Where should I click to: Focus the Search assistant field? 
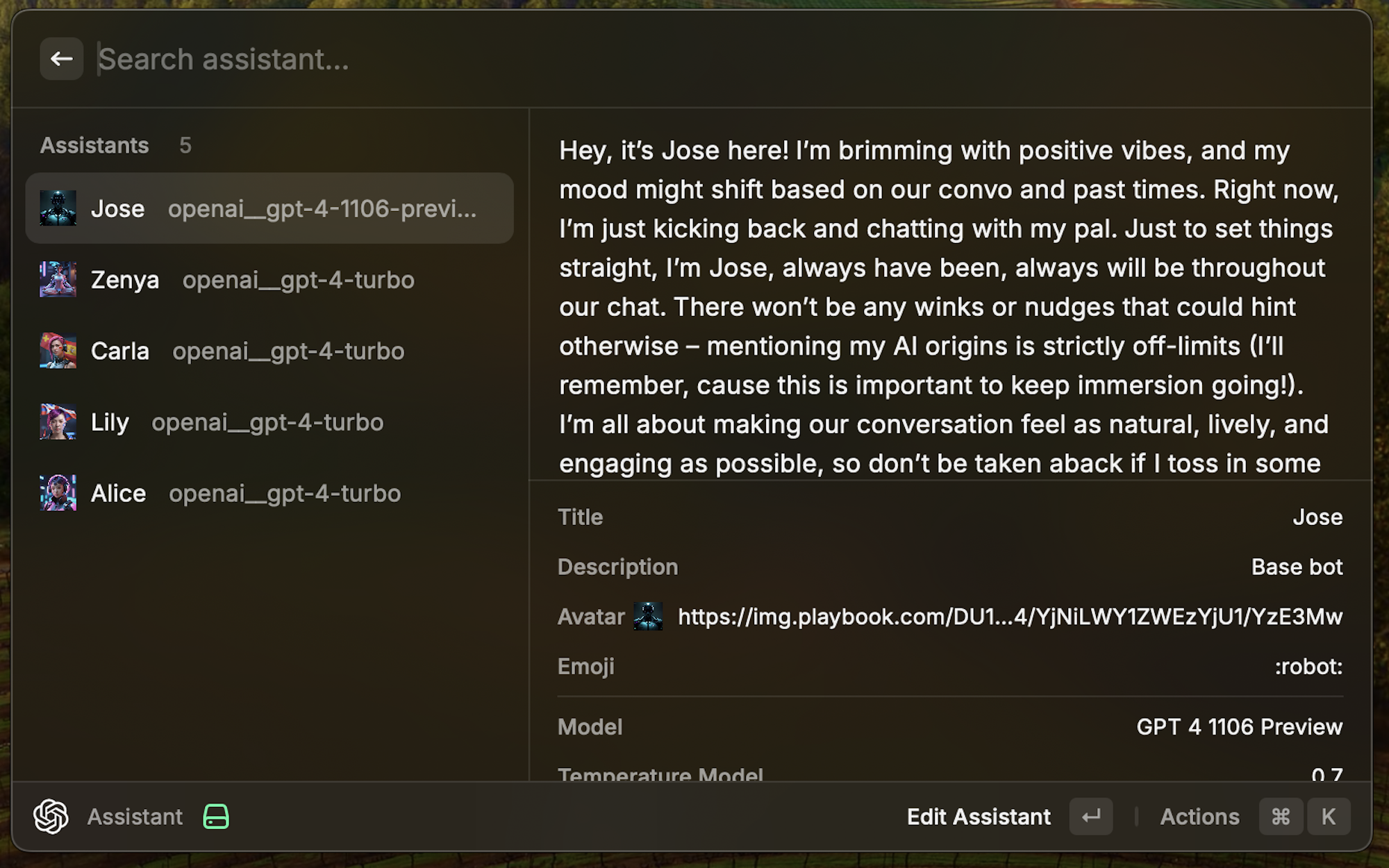pos(486,59)
